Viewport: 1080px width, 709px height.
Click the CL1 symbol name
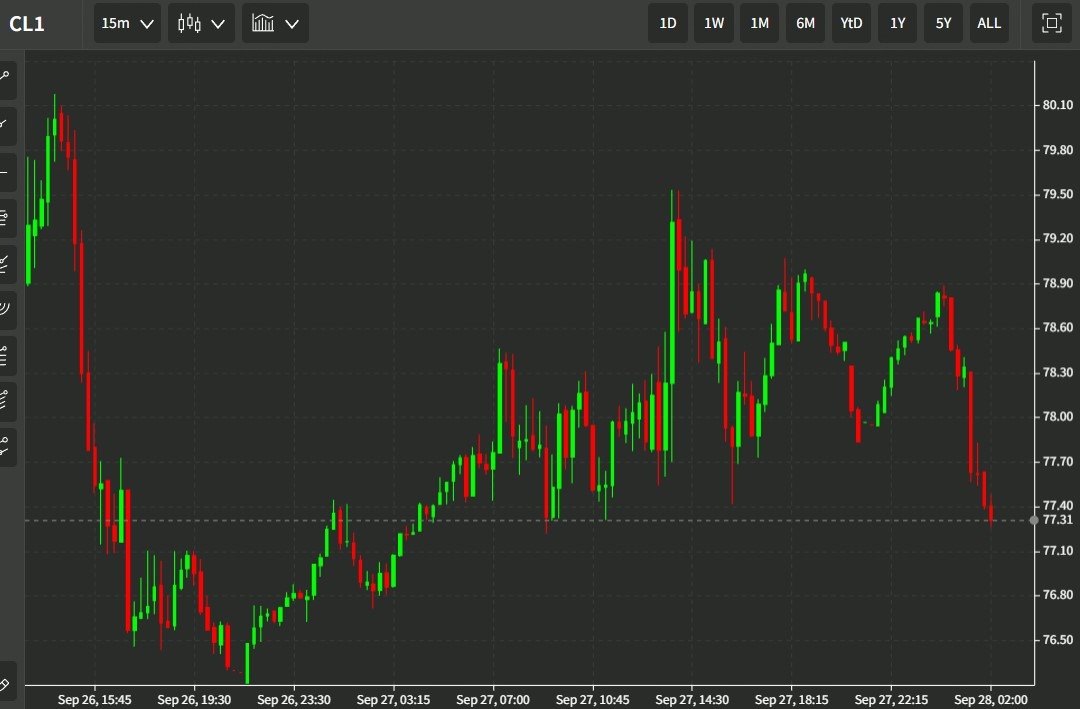click(x=27, y=24)
